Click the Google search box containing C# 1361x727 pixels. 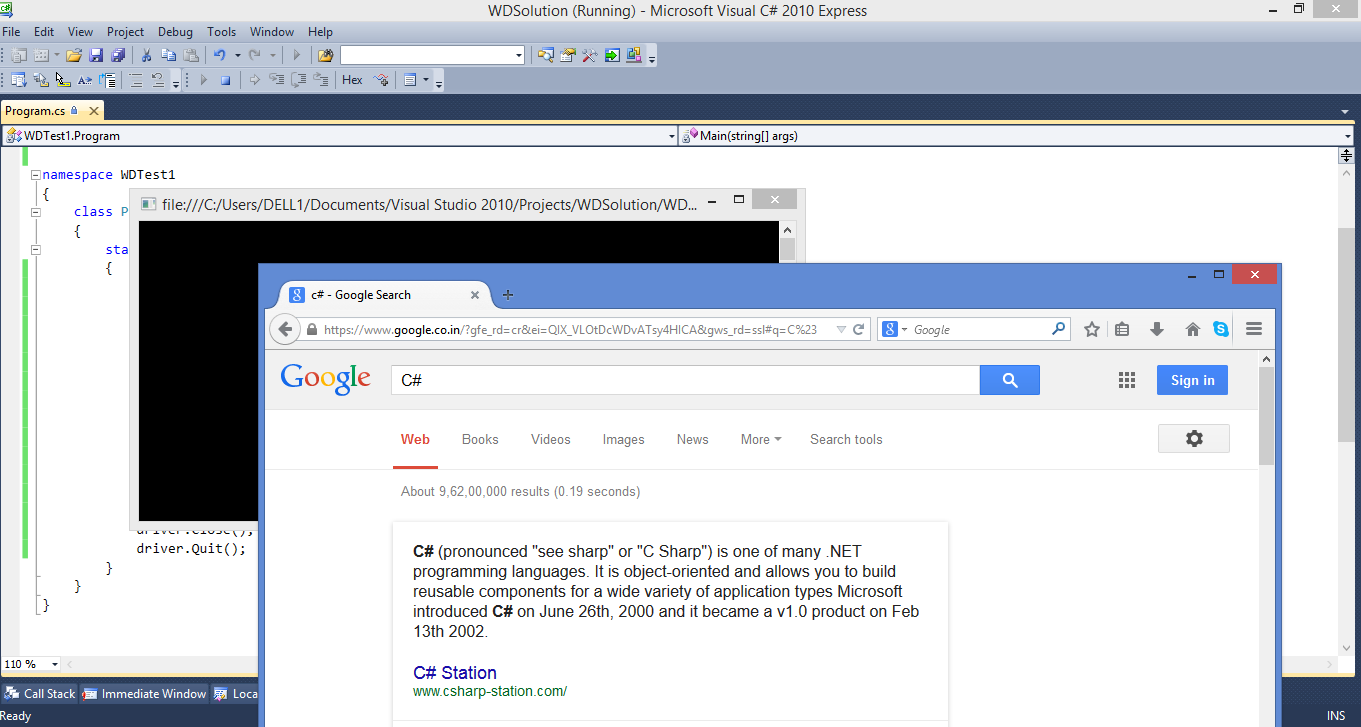[x=685, y=380]
